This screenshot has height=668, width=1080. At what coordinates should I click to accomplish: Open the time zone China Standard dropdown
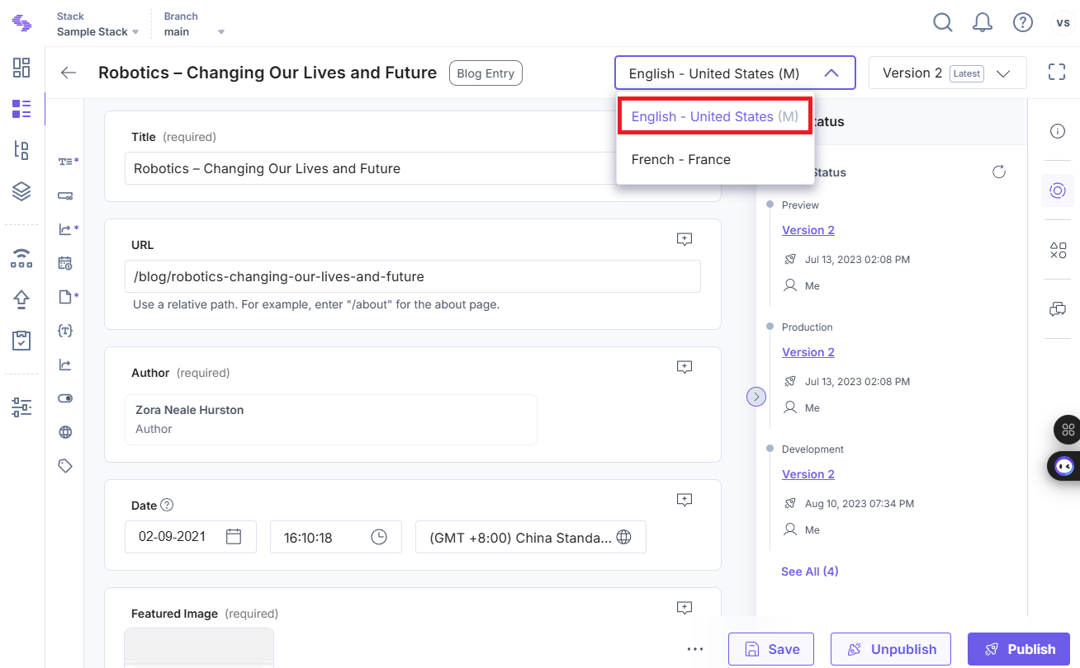pos(530,537)
